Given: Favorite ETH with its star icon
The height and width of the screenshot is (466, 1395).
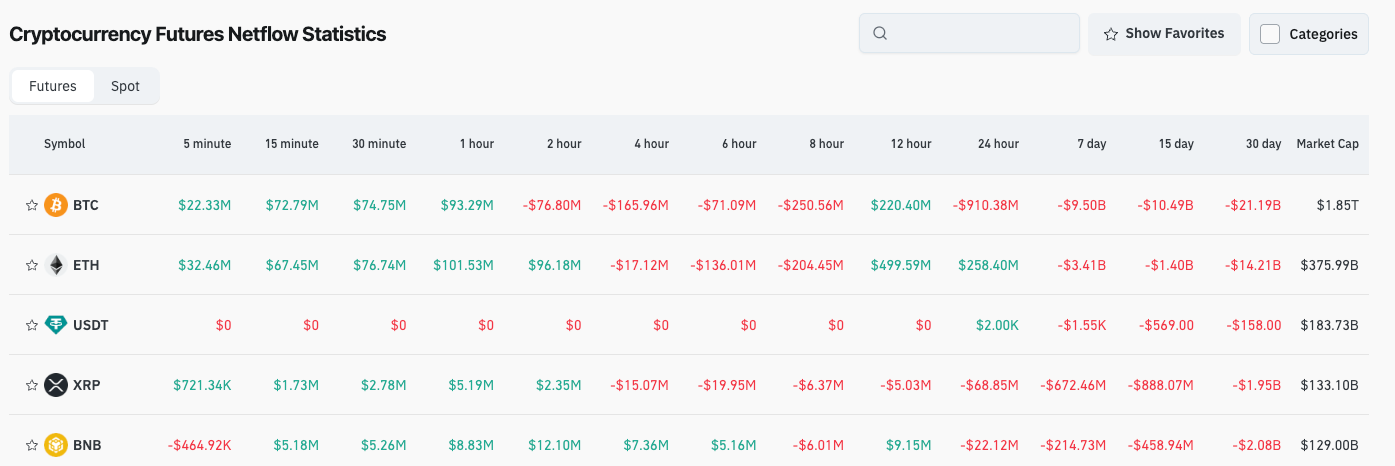Looking at the screenshot, I should [32, 265].
